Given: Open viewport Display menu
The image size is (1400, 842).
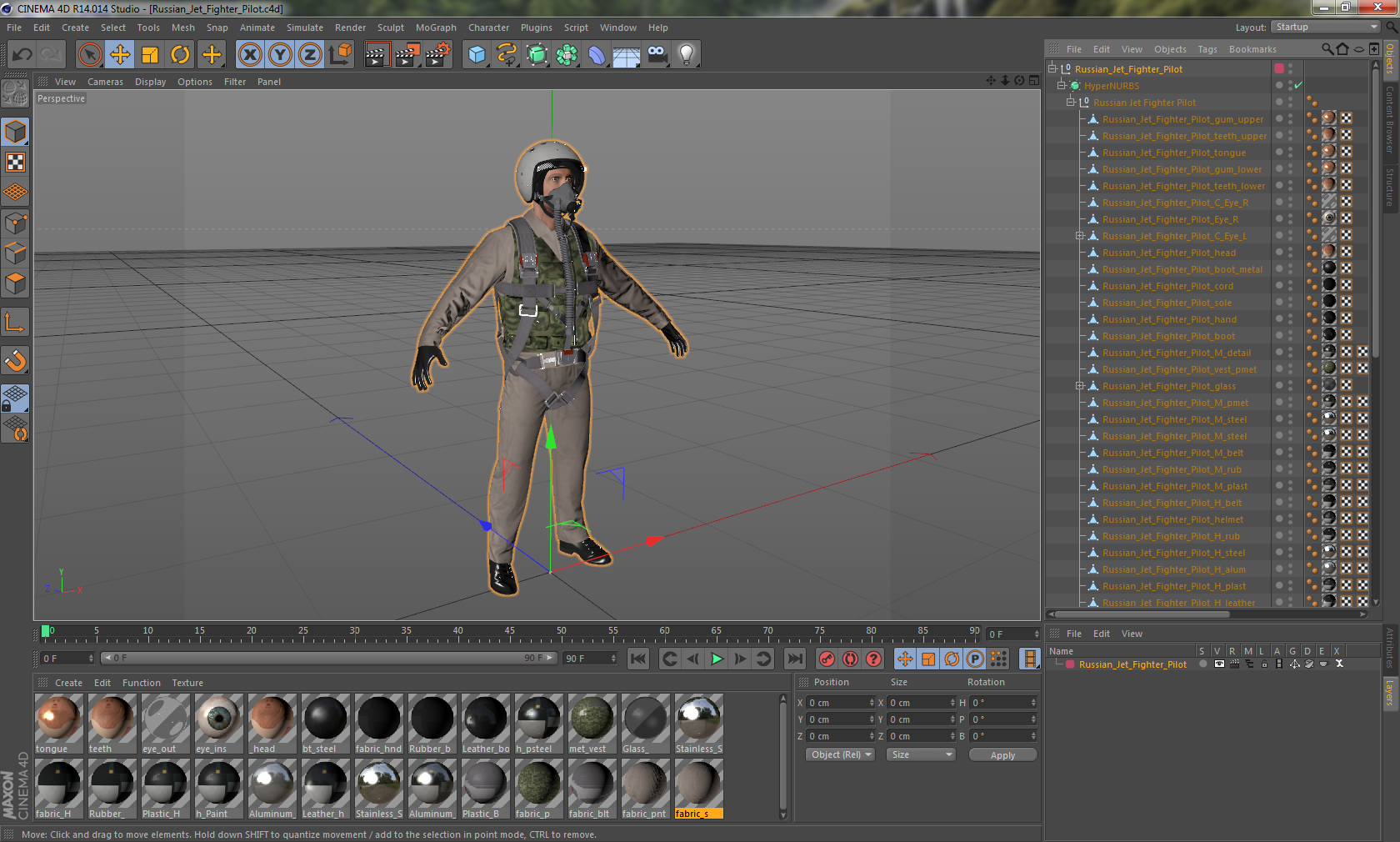Looking at the screenshot, I should point(150,82).
